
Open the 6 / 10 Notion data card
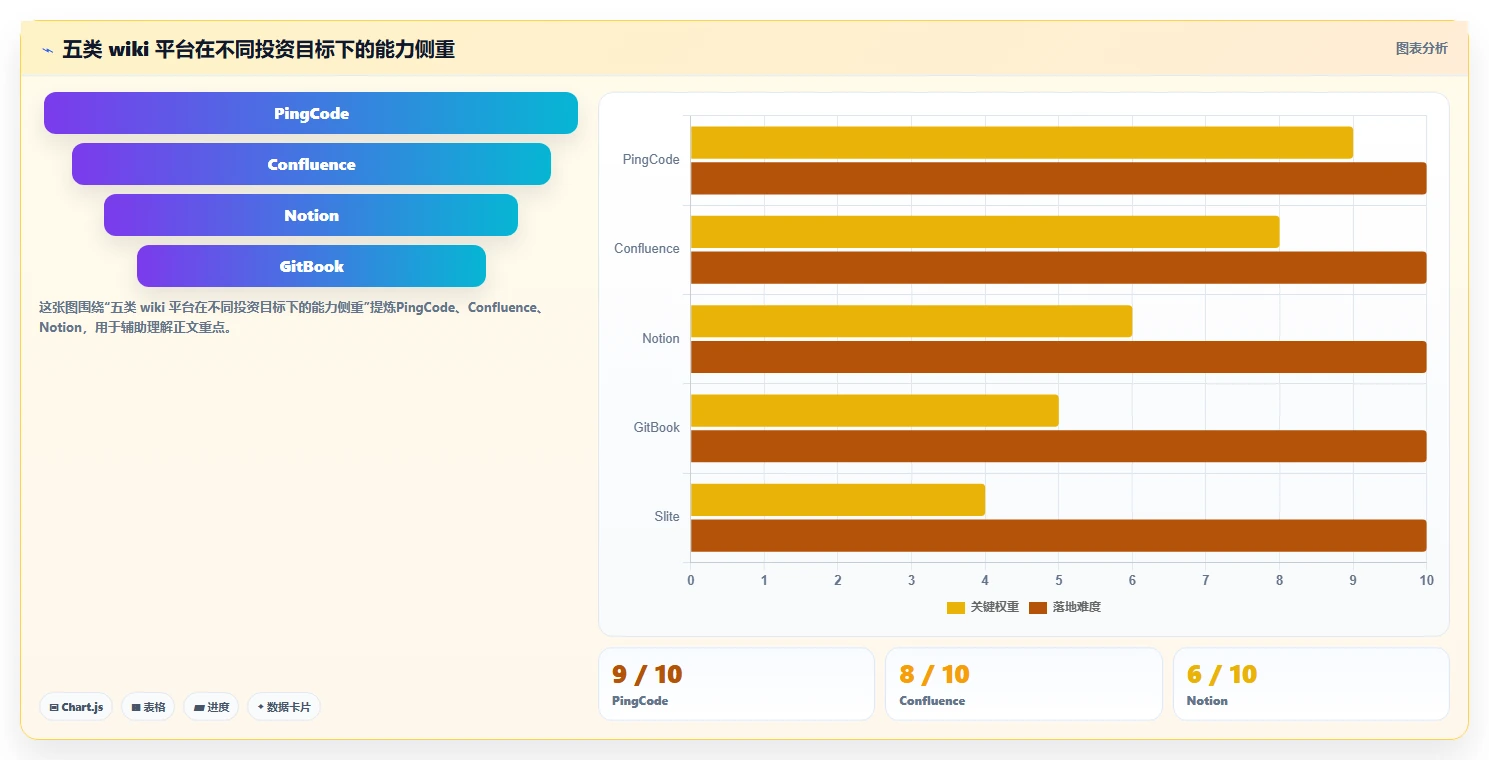pyautogui.click(x=1311, y=684)
